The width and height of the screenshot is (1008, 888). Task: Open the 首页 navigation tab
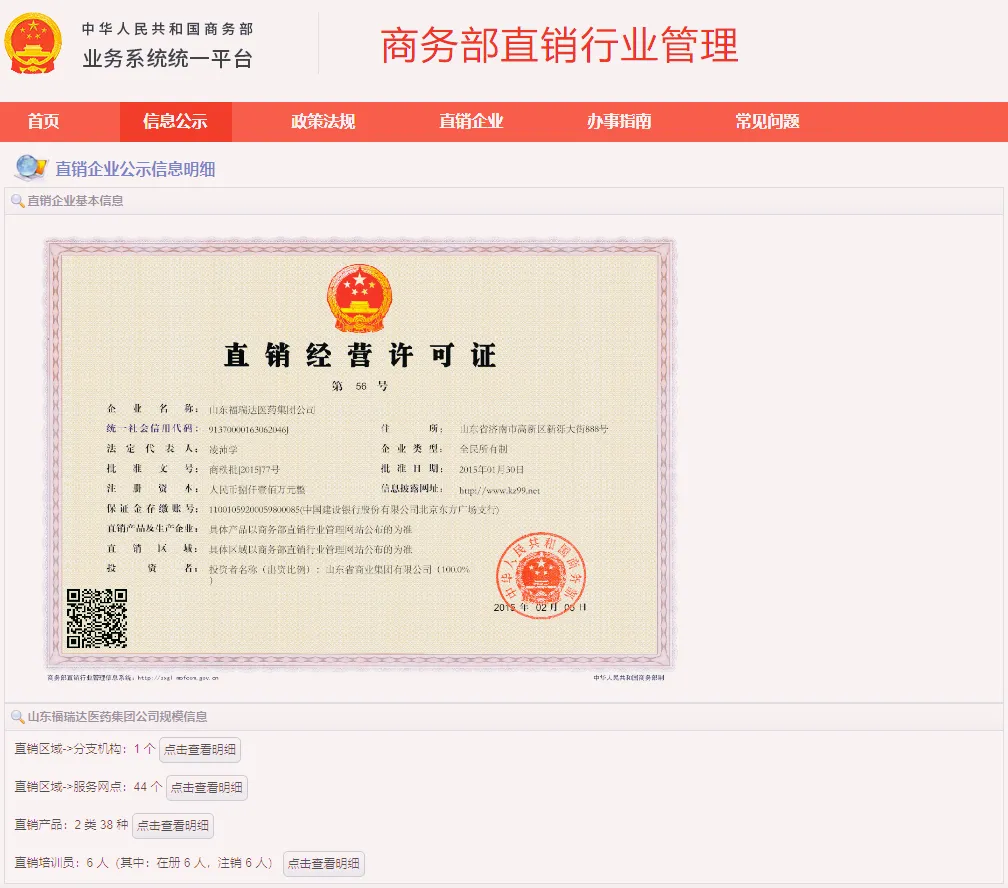coord(44,122)
